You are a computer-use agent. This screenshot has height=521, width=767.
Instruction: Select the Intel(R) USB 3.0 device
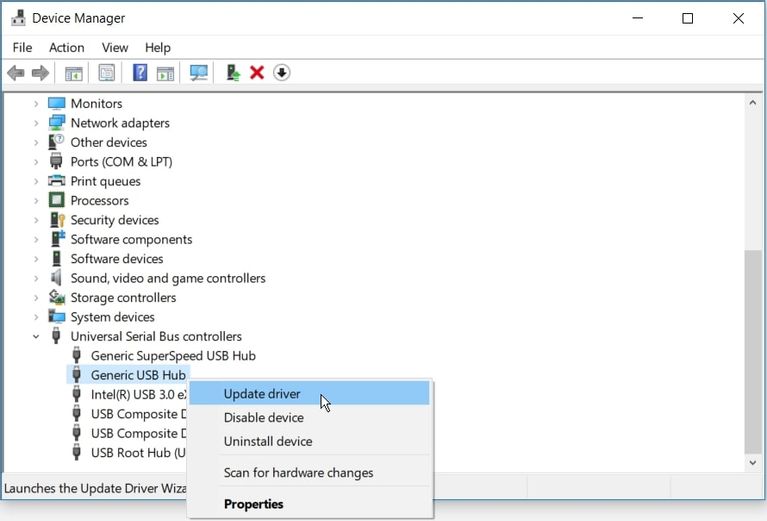coord(138,394)
